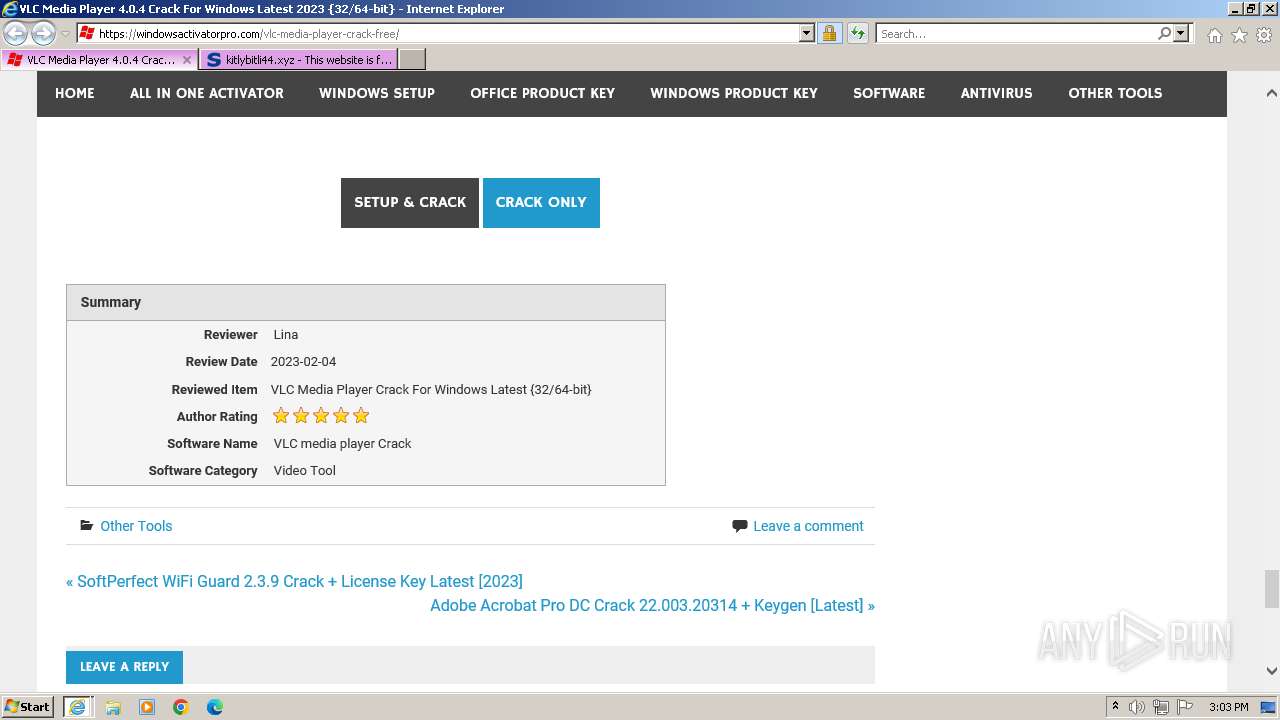Image resolution: width=1280 pixels, height=720 pixels.
Task: Open ALL IN ONE ACTIVATOR menu item
Action: [x=207, y=93]
